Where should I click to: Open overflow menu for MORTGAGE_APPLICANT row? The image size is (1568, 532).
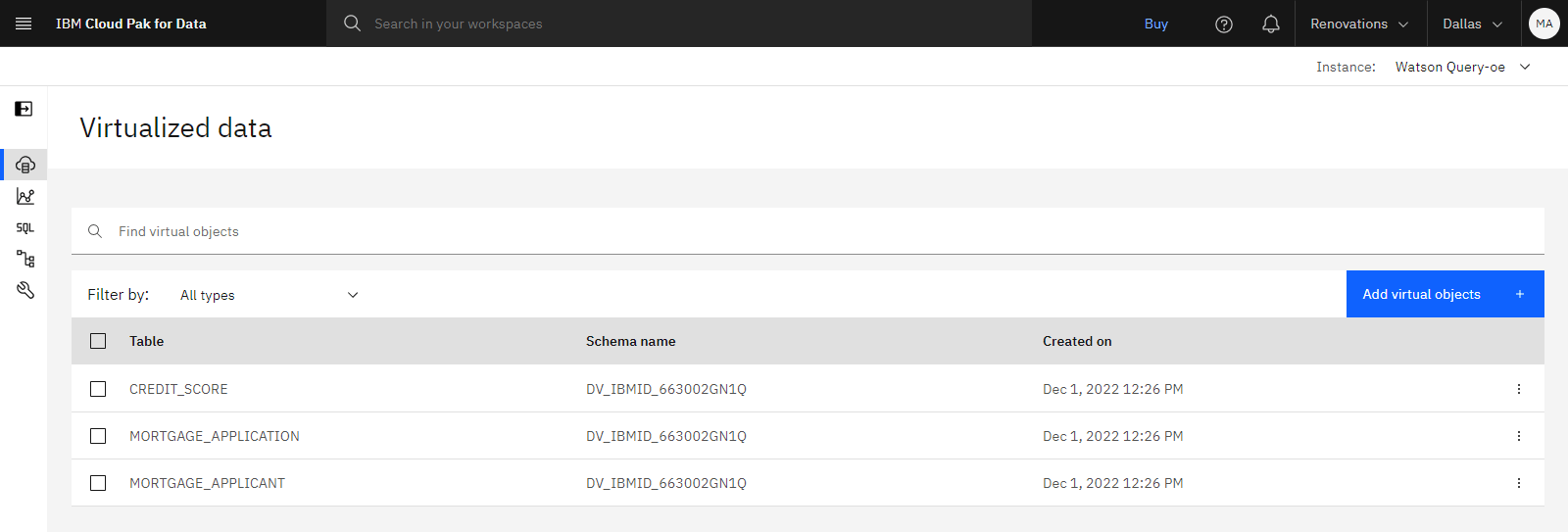(x=1519, y=483)
